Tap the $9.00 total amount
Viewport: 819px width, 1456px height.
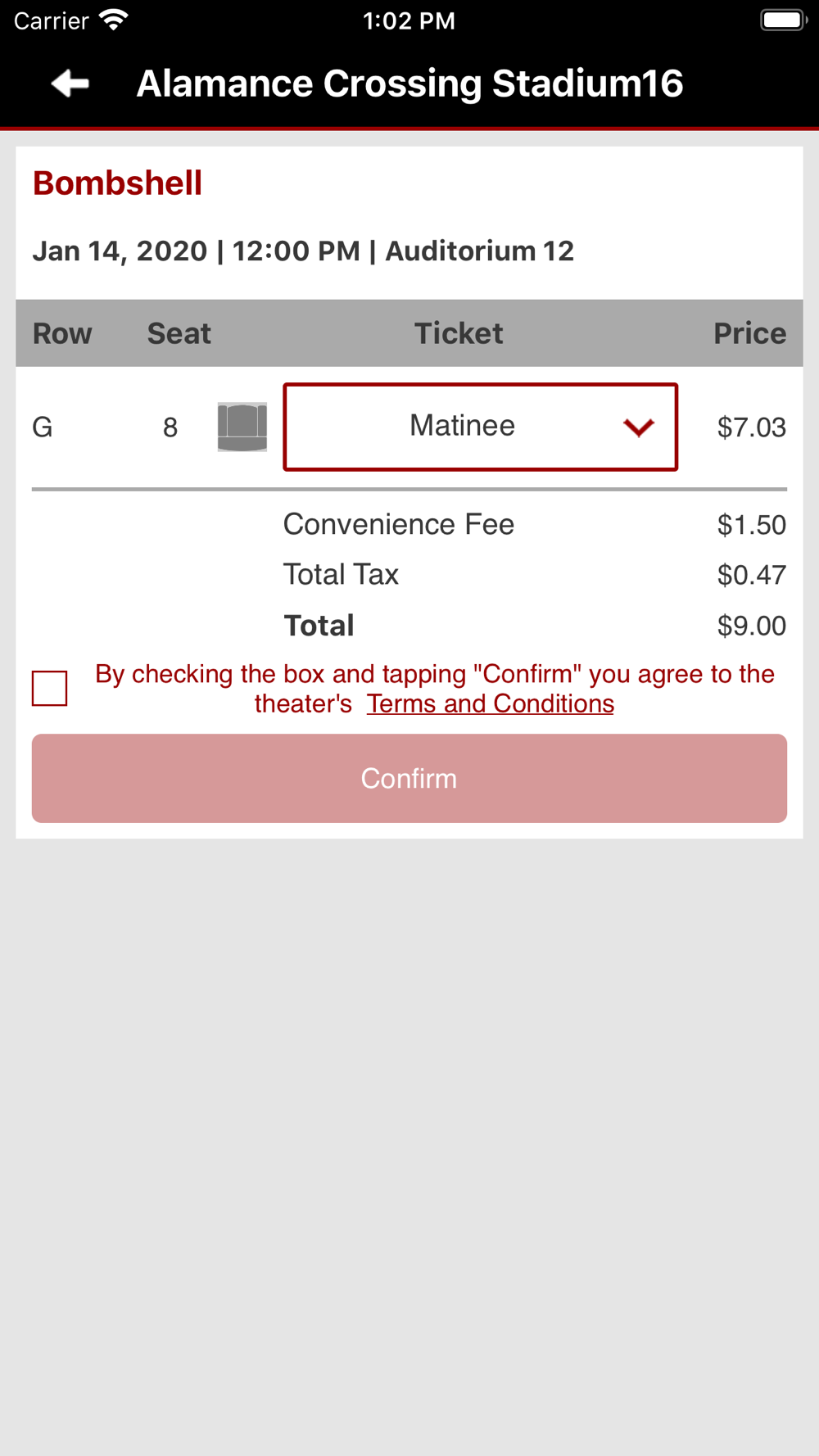[752, 626]
